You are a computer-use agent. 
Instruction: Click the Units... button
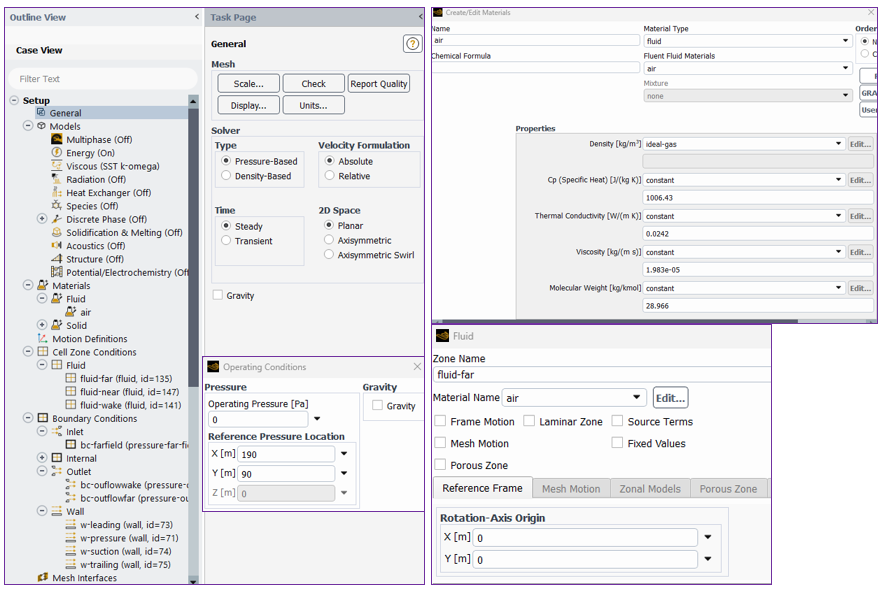(313, 105)
